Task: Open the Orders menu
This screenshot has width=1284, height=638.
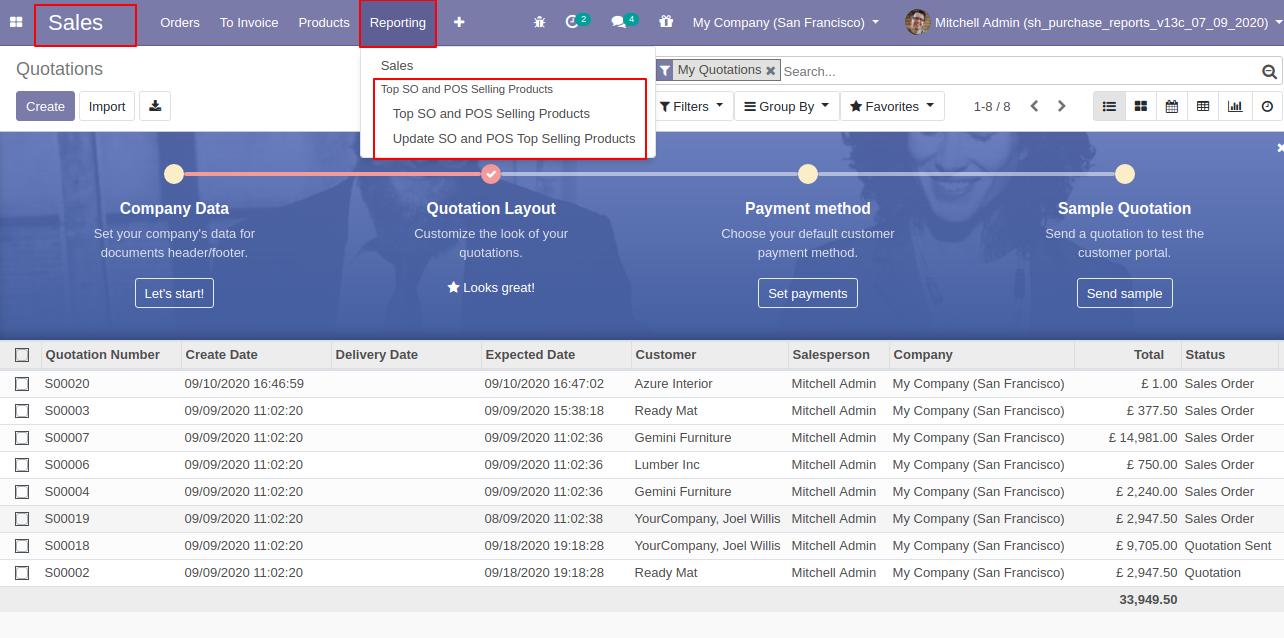Action: (x=180, y=22)
